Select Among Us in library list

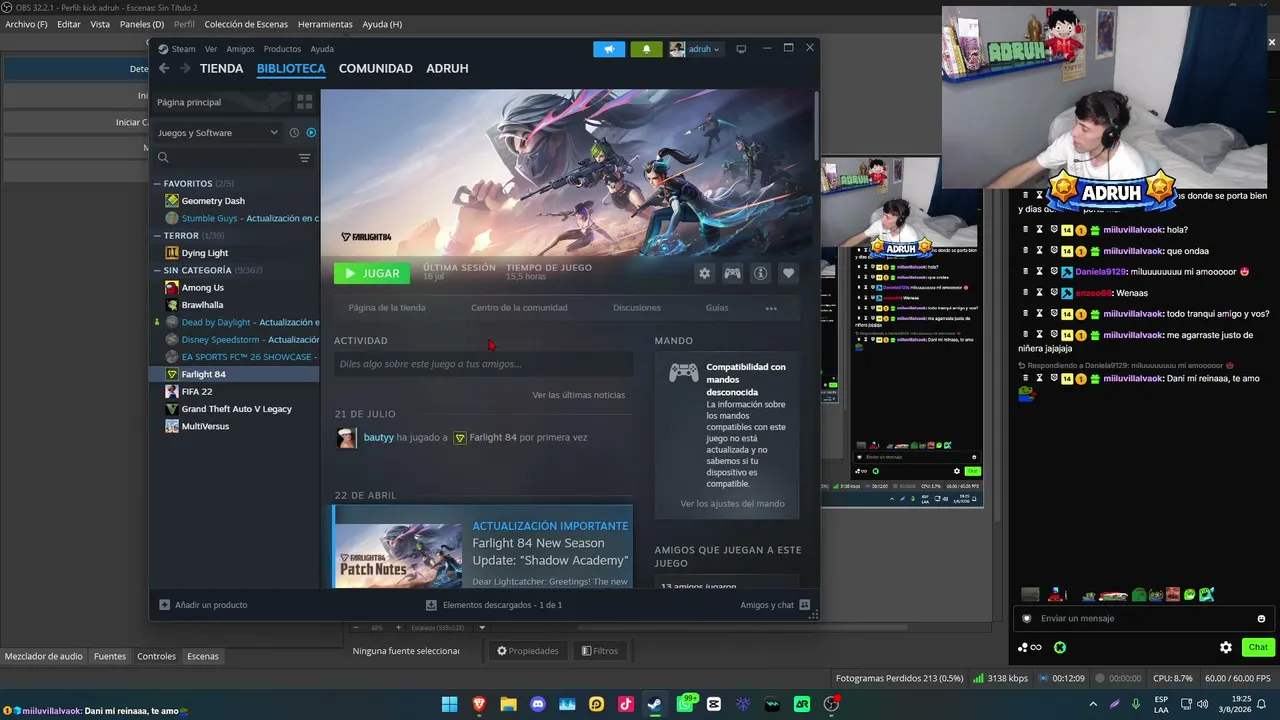coord(203,288)
